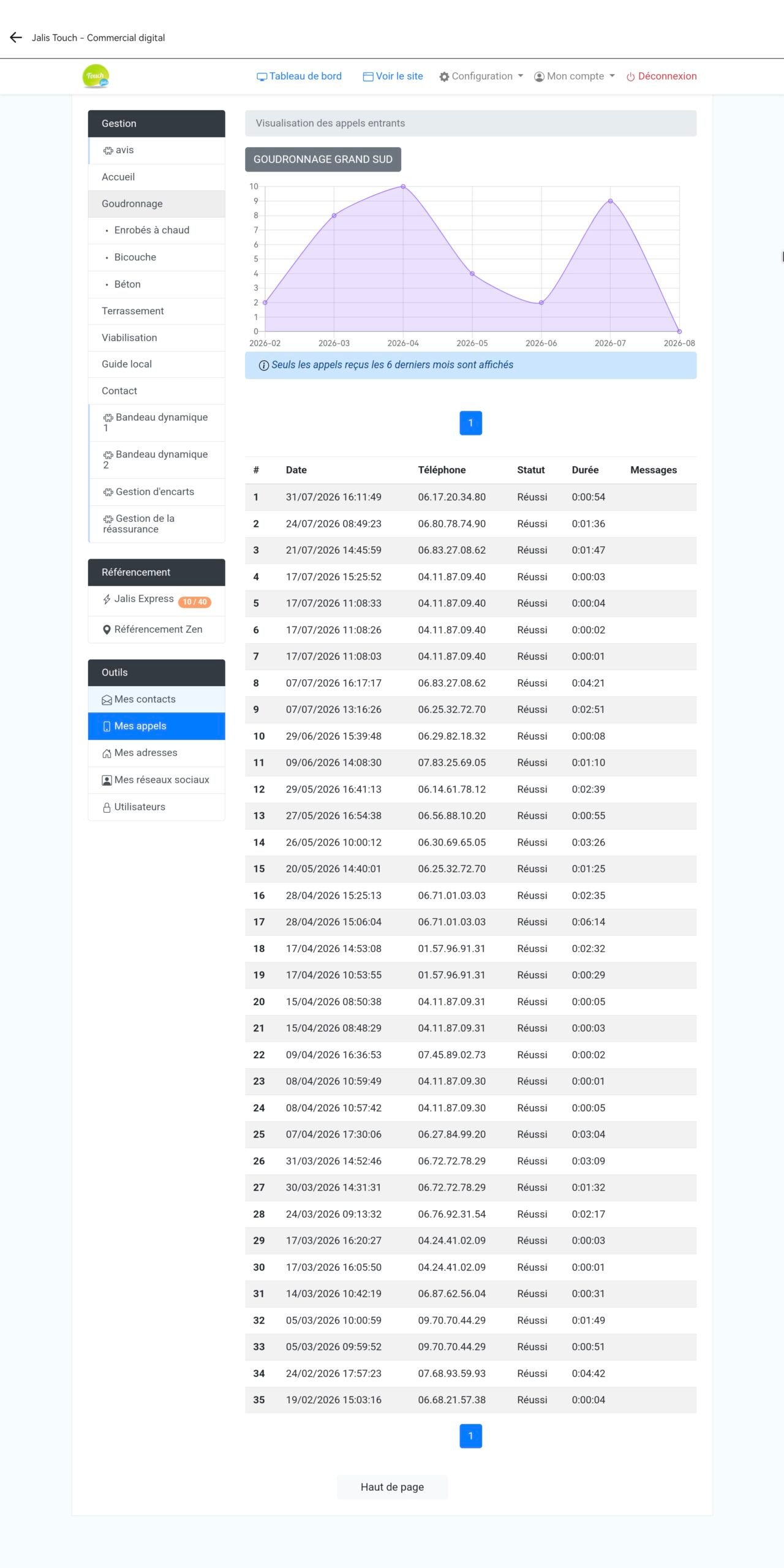Select Mes appels
The image size is (784, 1568).
(157, 726)
